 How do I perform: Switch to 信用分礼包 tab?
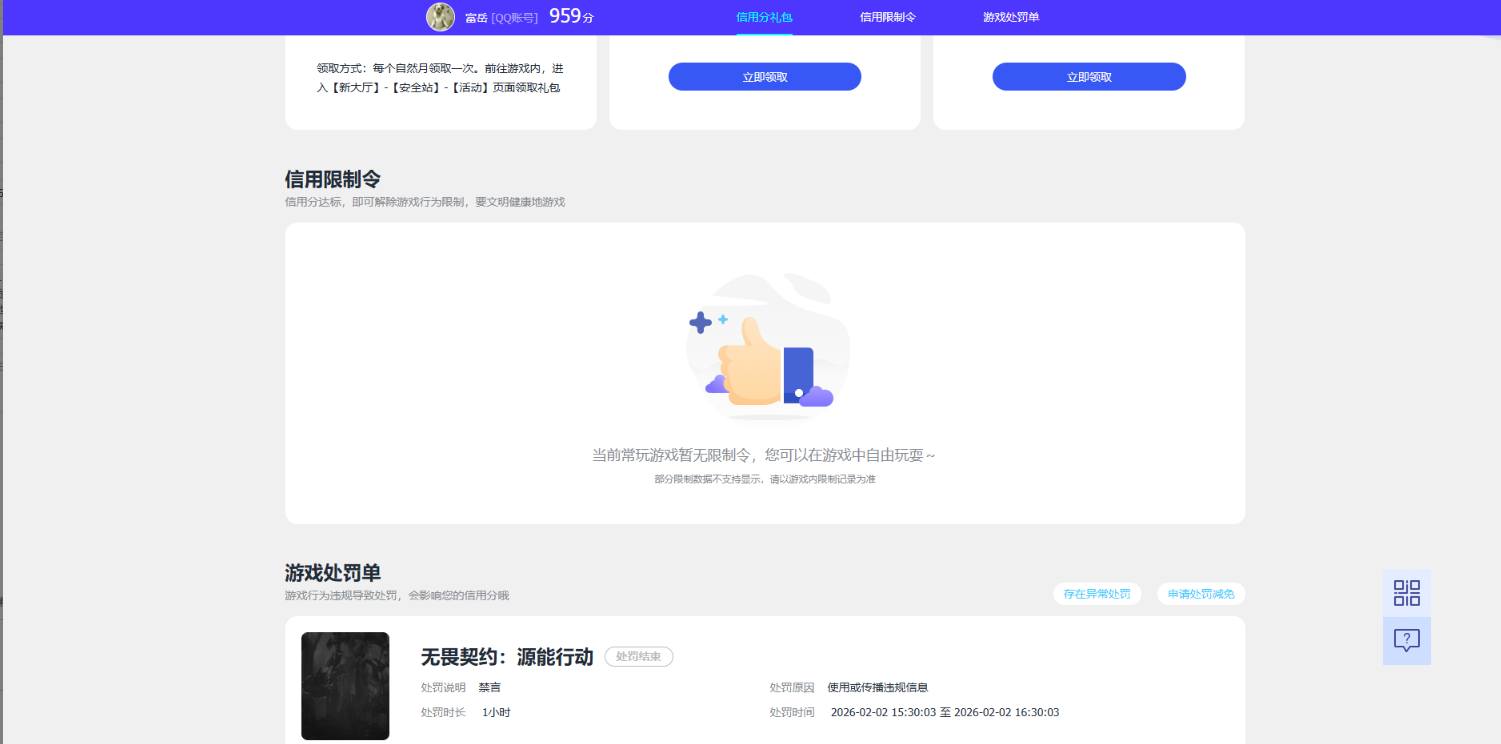pyautogui.click(x=764, y=17)
